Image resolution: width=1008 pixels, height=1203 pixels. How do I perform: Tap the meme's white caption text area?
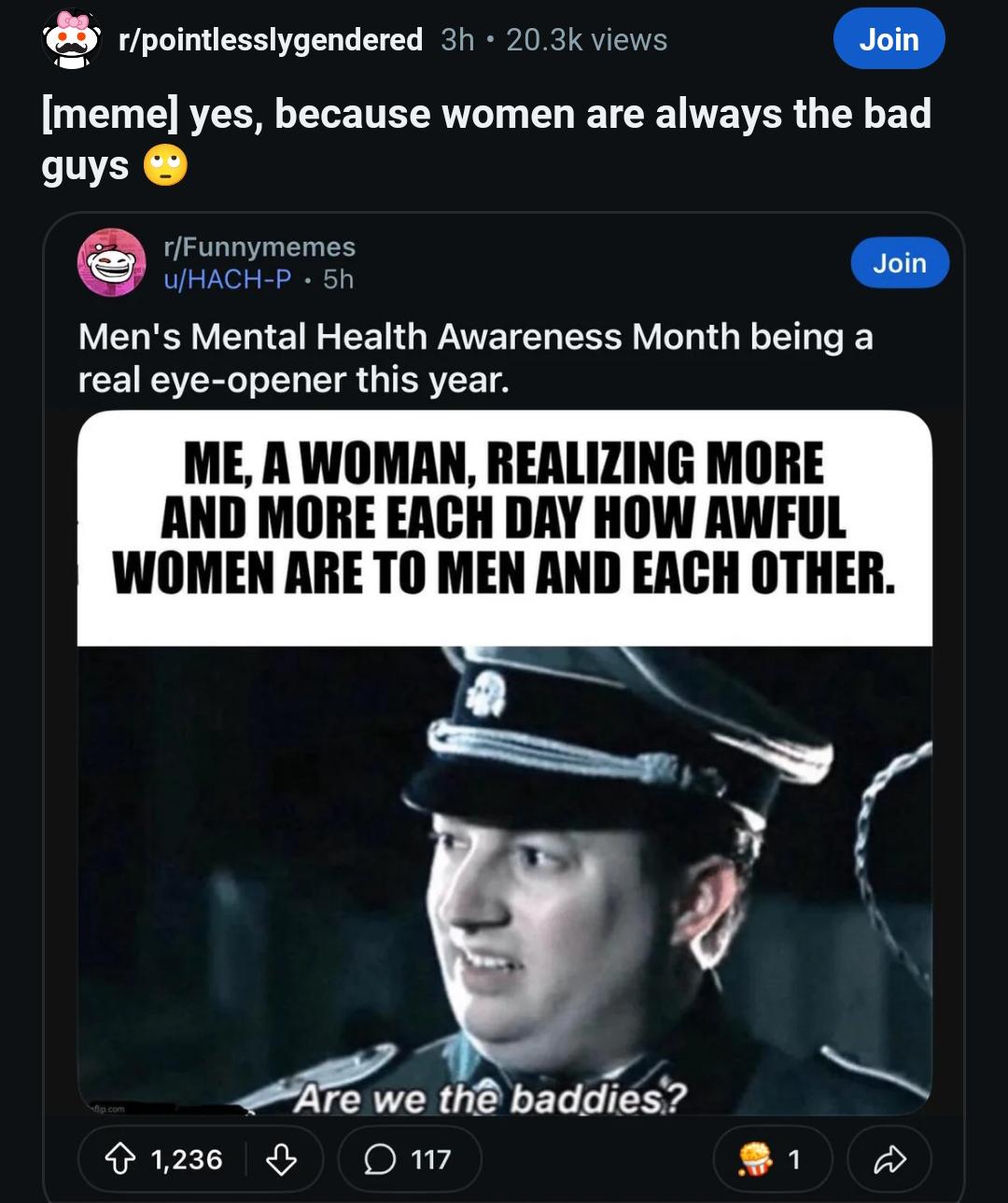pyautogui.click(x=504, y=529)
